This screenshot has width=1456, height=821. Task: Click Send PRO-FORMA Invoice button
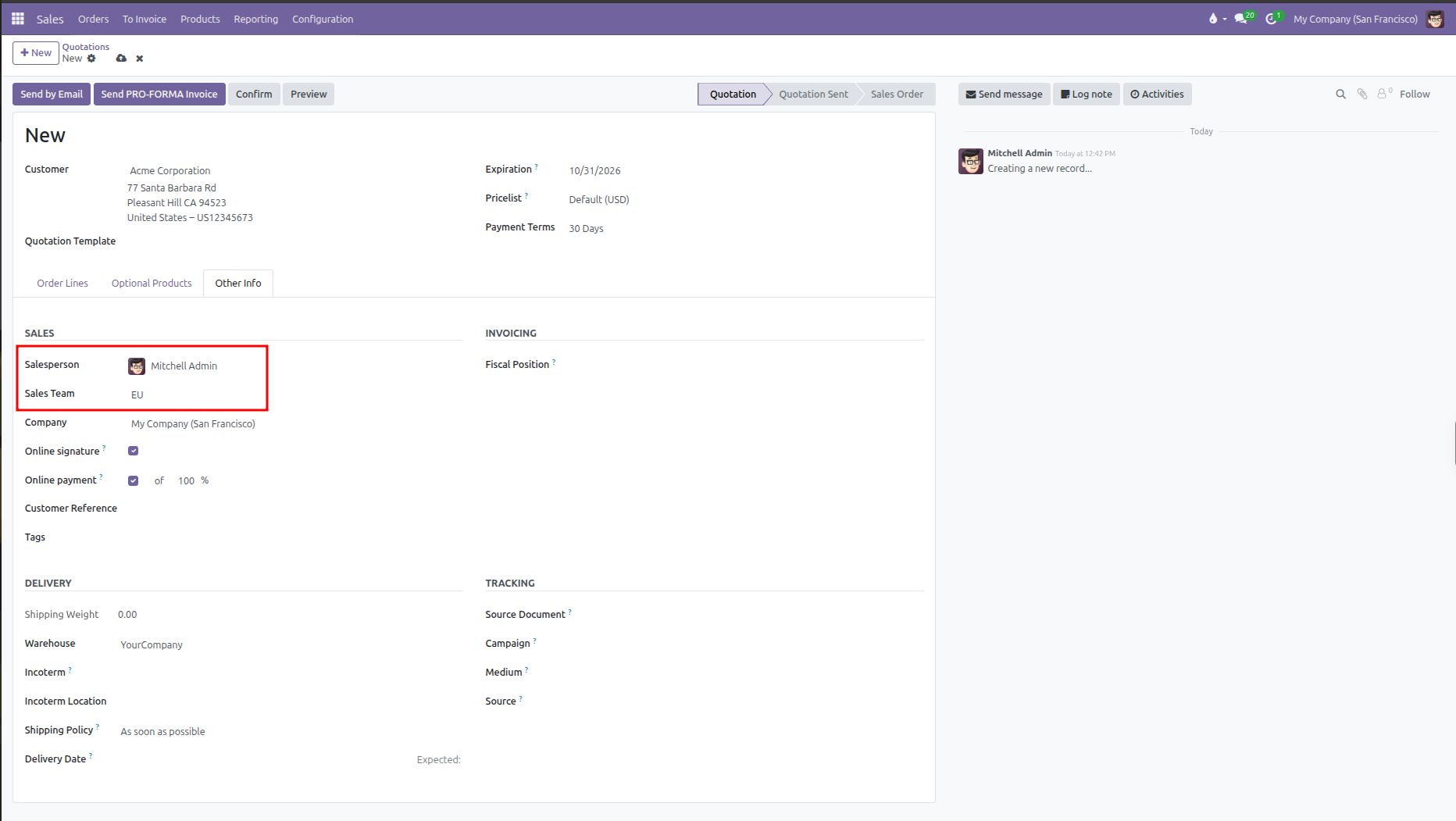pos(159,95)
